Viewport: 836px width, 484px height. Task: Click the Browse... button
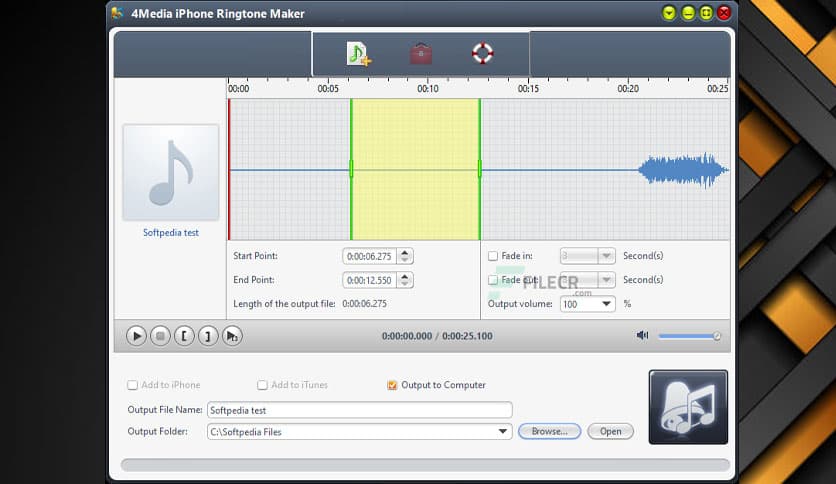click(550, 431)
